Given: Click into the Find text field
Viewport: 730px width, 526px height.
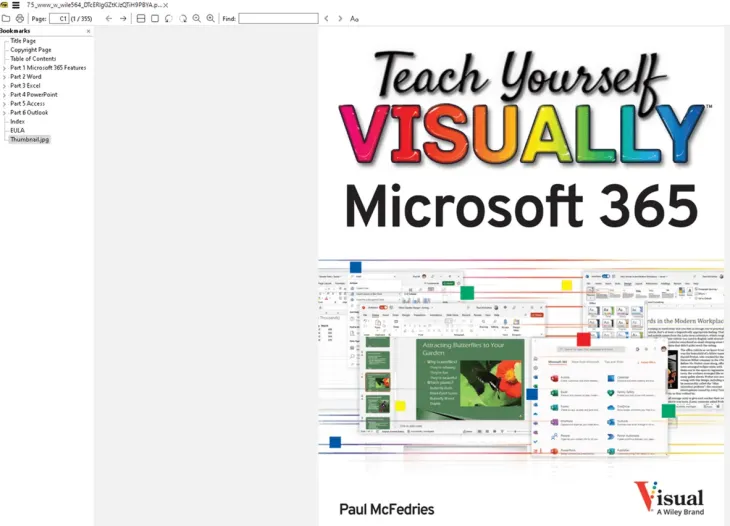Looking at the screenshot, I should click(x=278, y=18).
